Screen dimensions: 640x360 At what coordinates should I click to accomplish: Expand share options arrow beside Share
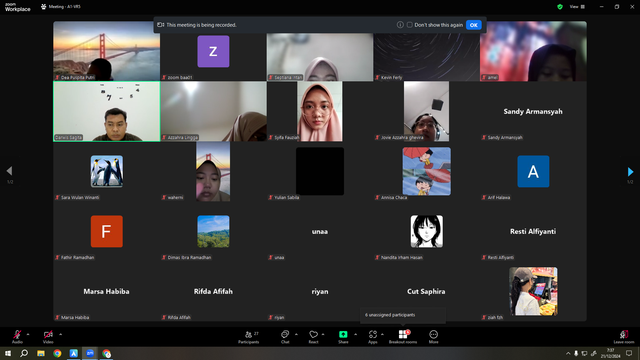[356, 334]
